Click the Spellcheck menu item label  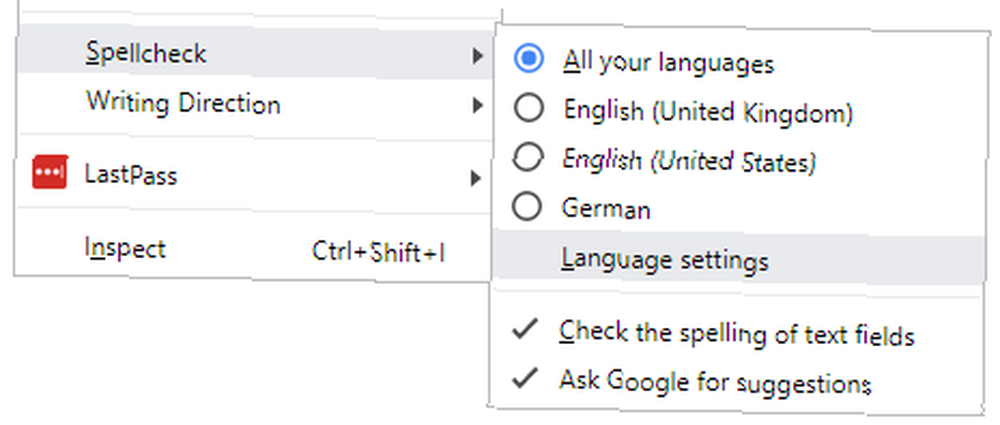pos(146,53)
